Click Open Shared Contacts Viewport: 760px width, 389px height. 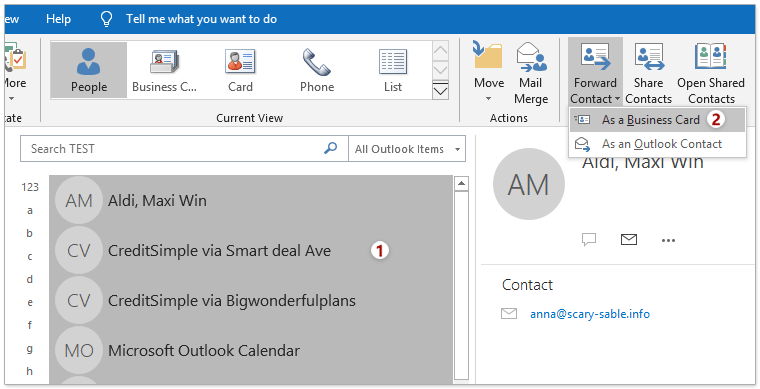pos(711,73)
